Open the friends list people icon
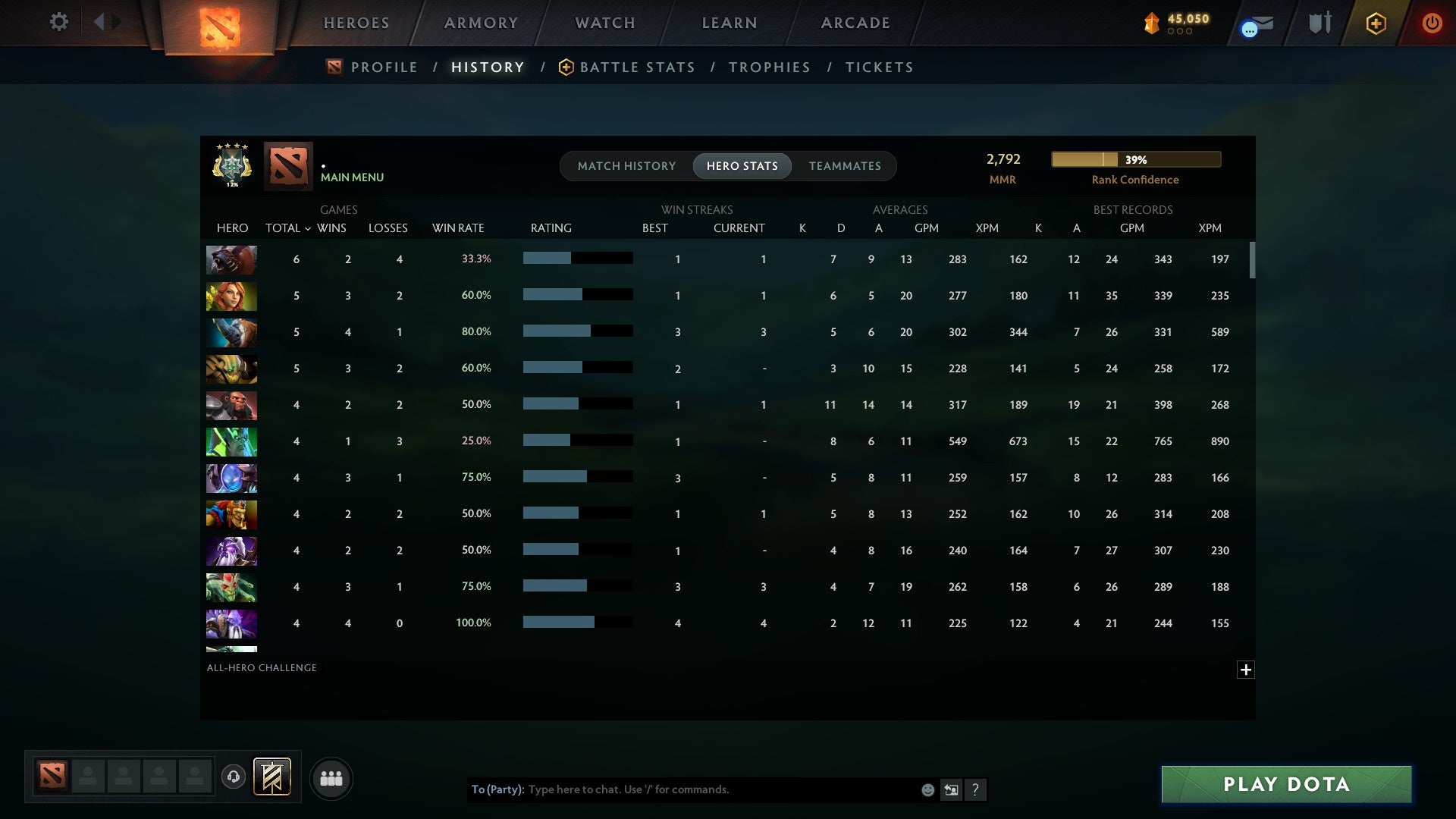The image size is (1456, 819). click(331, 778)
